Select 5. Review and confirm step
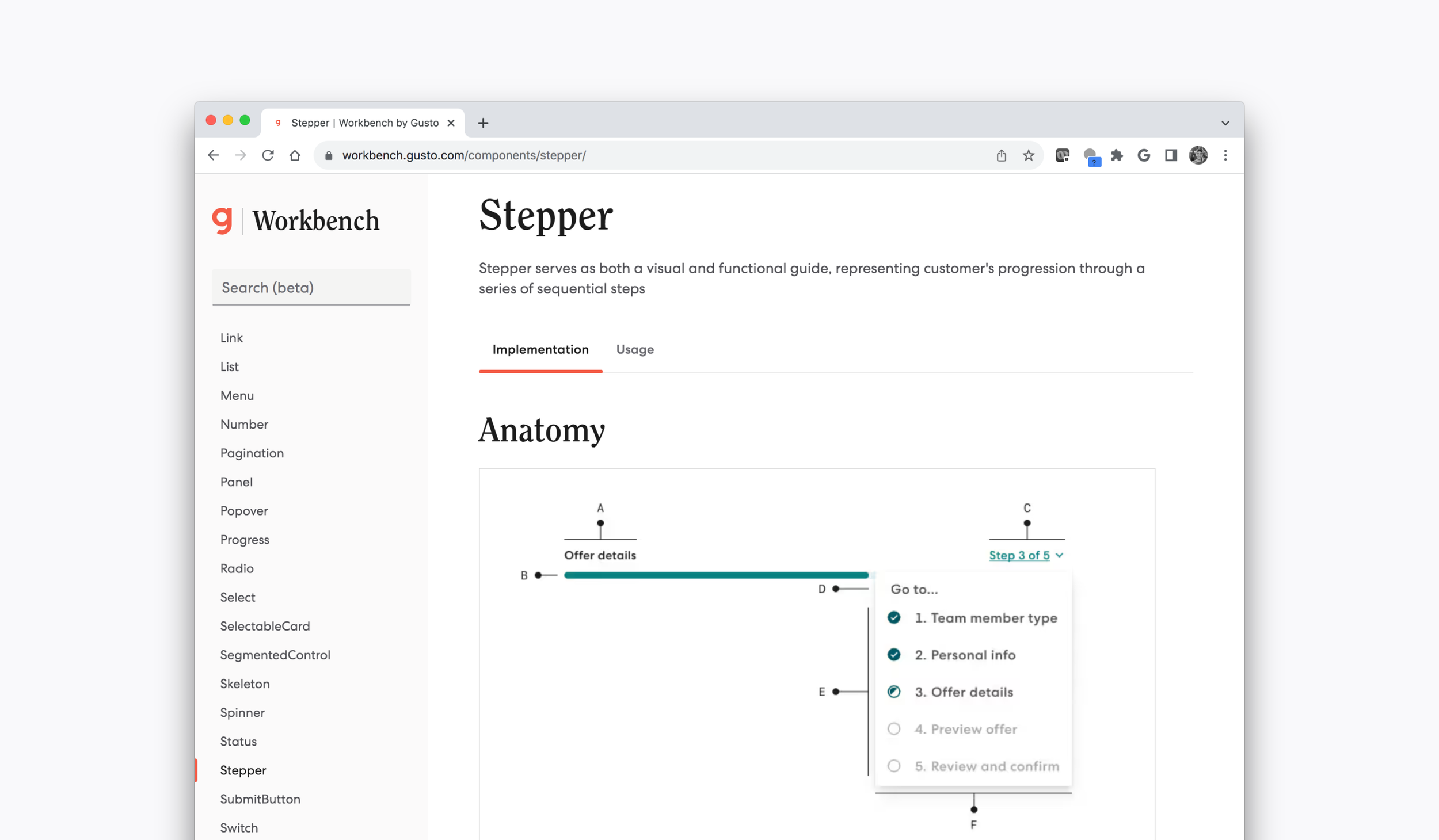 pyautogui.click(x=974, y=766)
